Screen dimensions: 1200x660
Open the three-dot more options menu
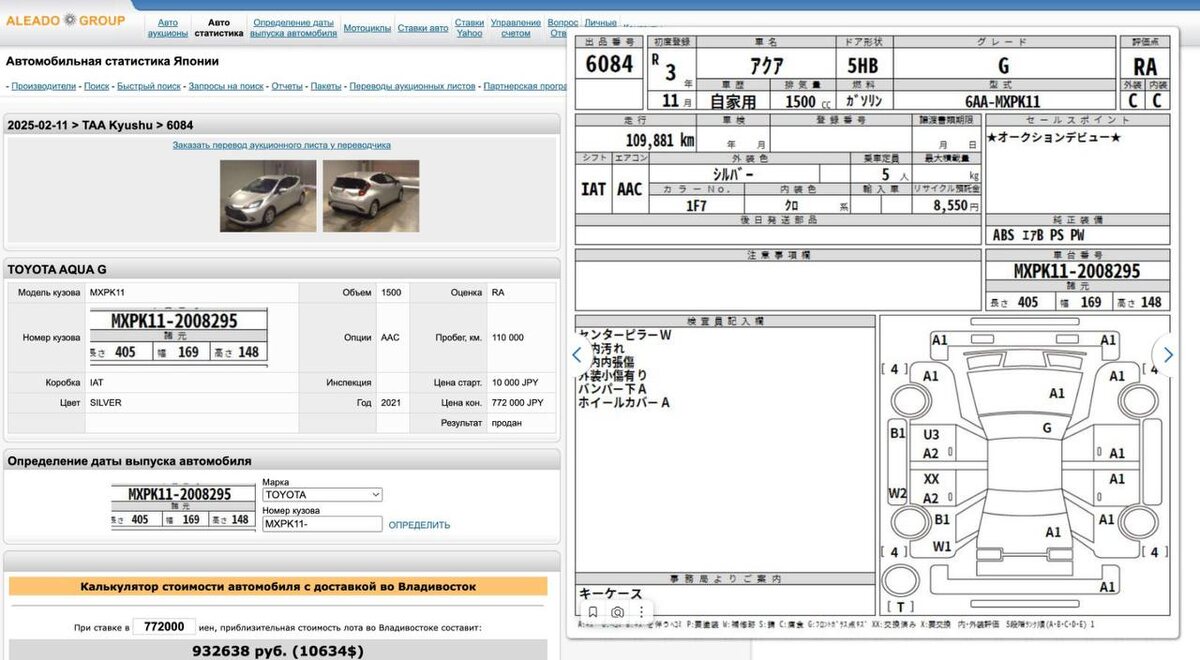click(641, 612)
